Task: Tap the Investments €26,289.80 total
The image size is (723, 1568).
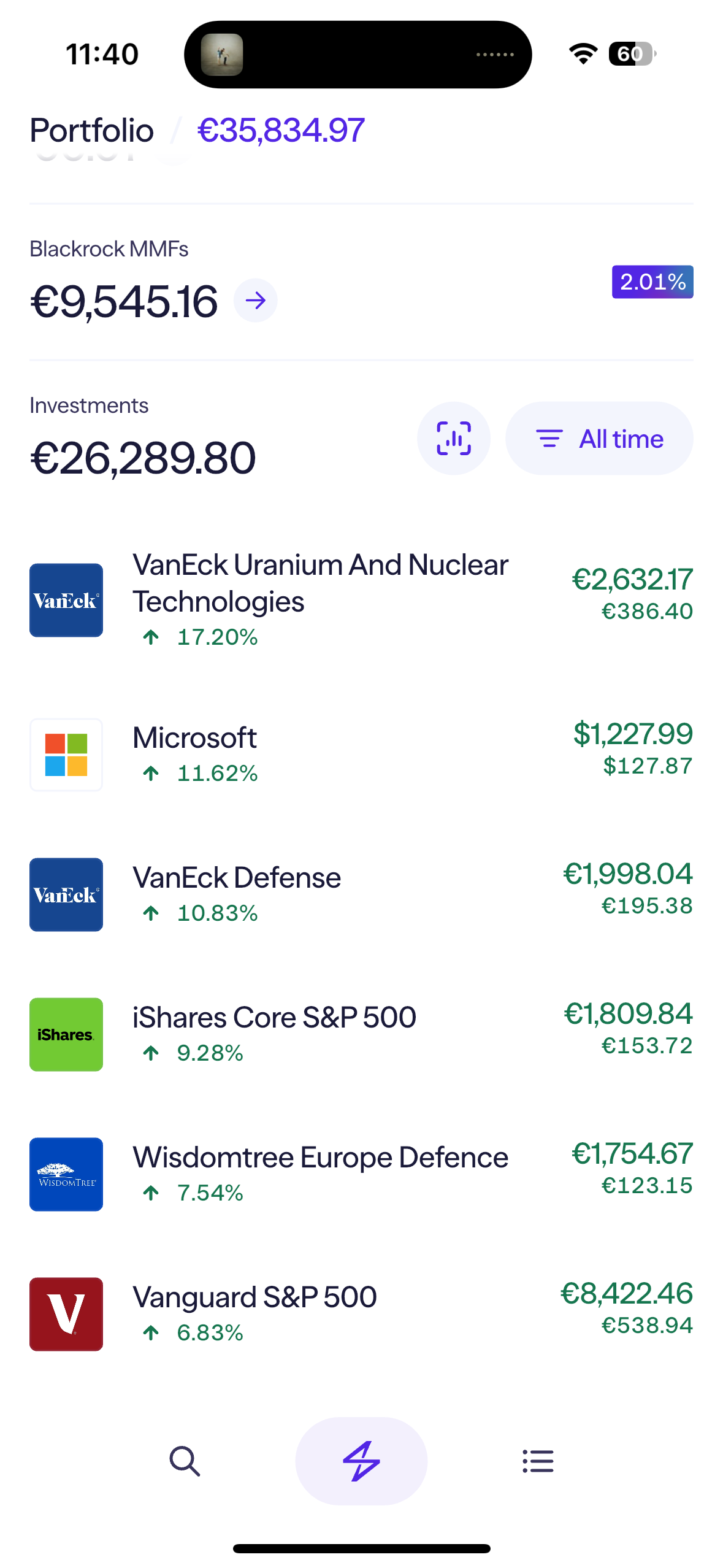Action: [x=143, y=458]
